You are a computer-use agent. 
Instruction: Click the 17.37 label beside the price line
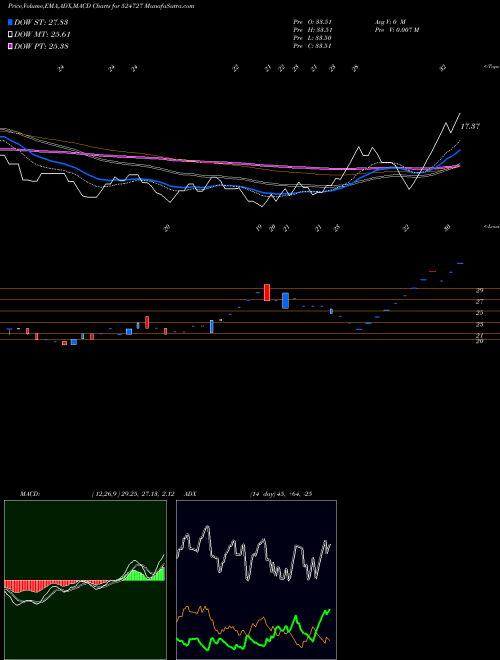470,126
